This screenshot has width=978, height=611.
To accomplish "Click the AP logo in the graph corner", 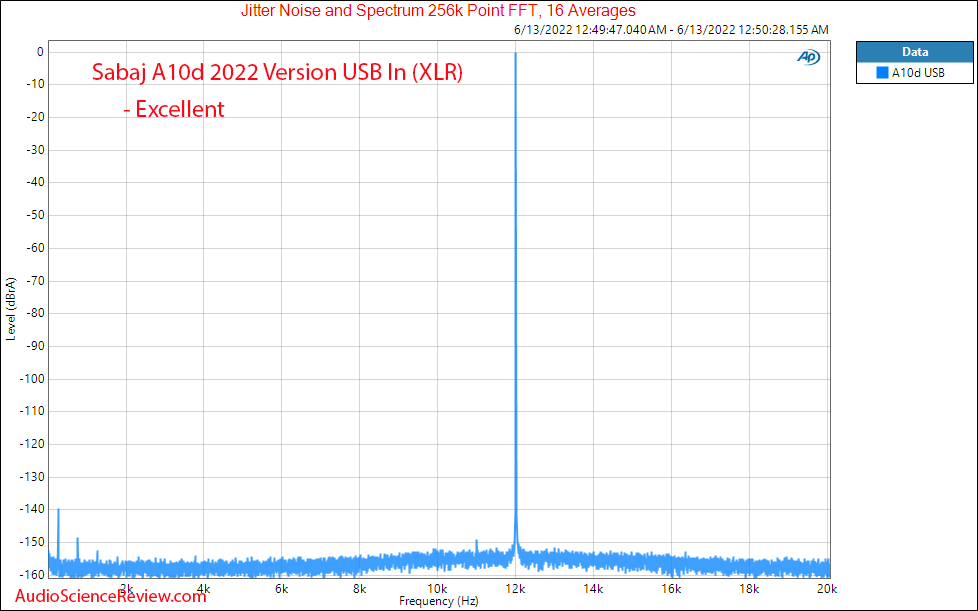I will click(808, 57).
